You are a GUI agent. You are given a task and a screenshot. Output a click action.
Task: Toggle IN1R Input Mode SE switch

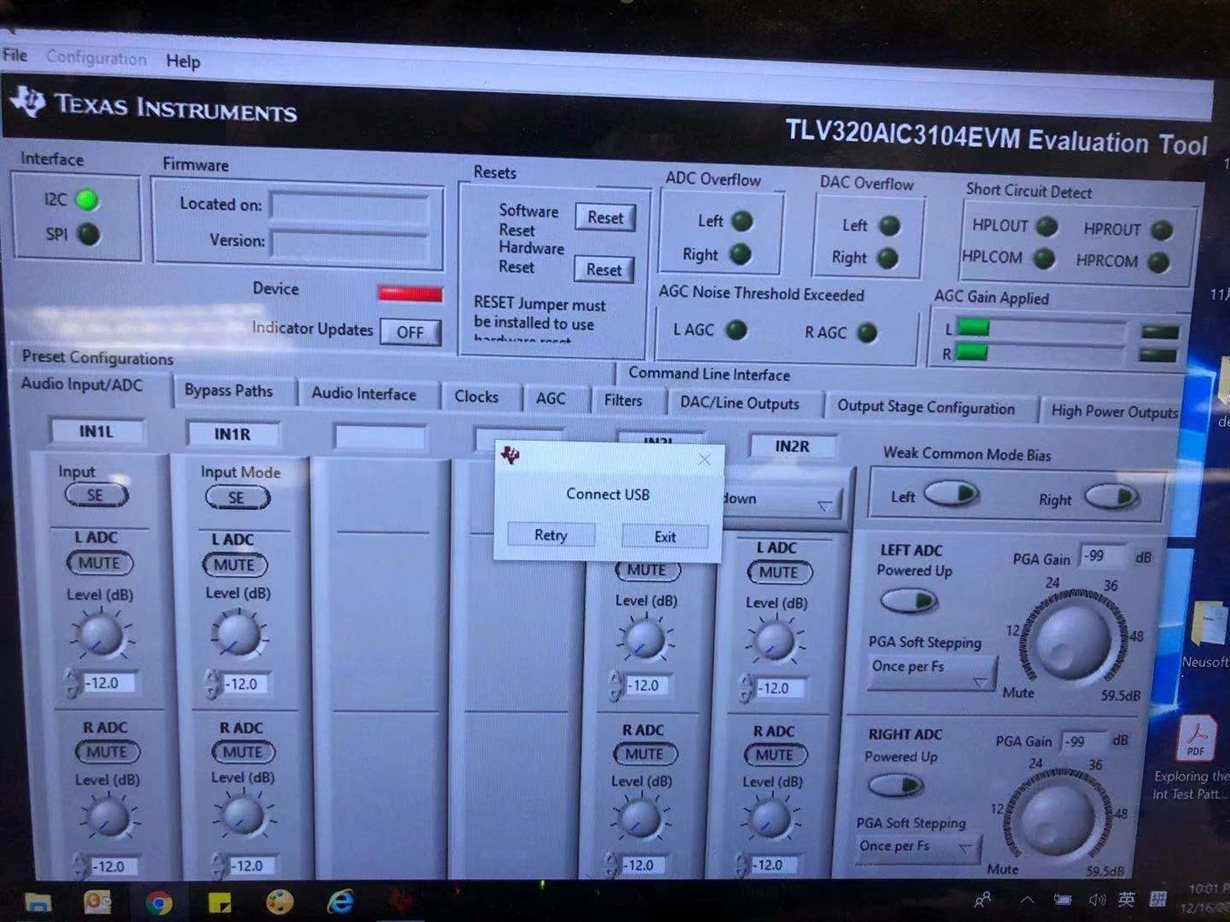click(237, 497)
